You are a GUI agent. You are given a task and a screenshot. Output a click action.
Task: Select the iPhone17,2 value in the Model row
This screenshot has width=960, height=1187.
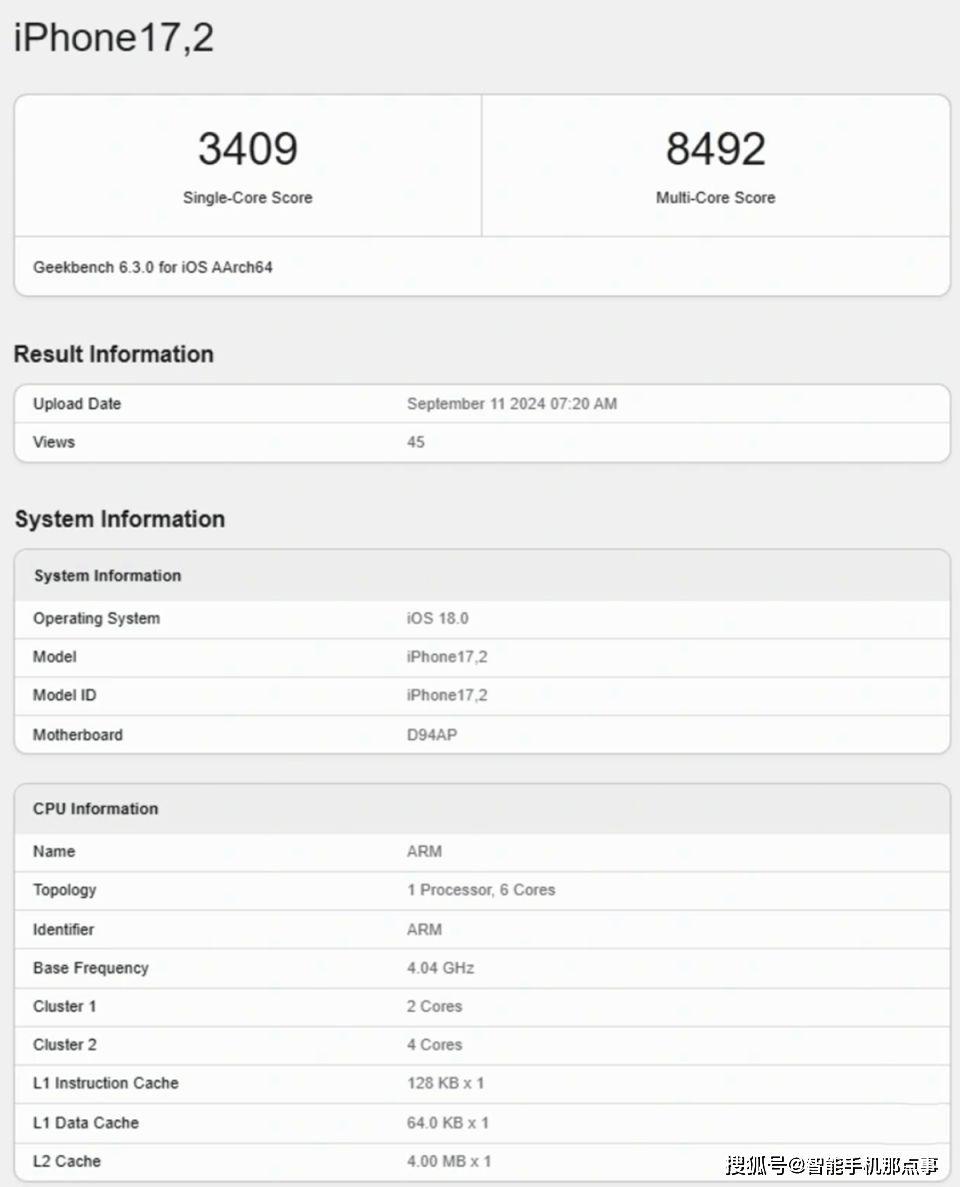tap(447, 656)
